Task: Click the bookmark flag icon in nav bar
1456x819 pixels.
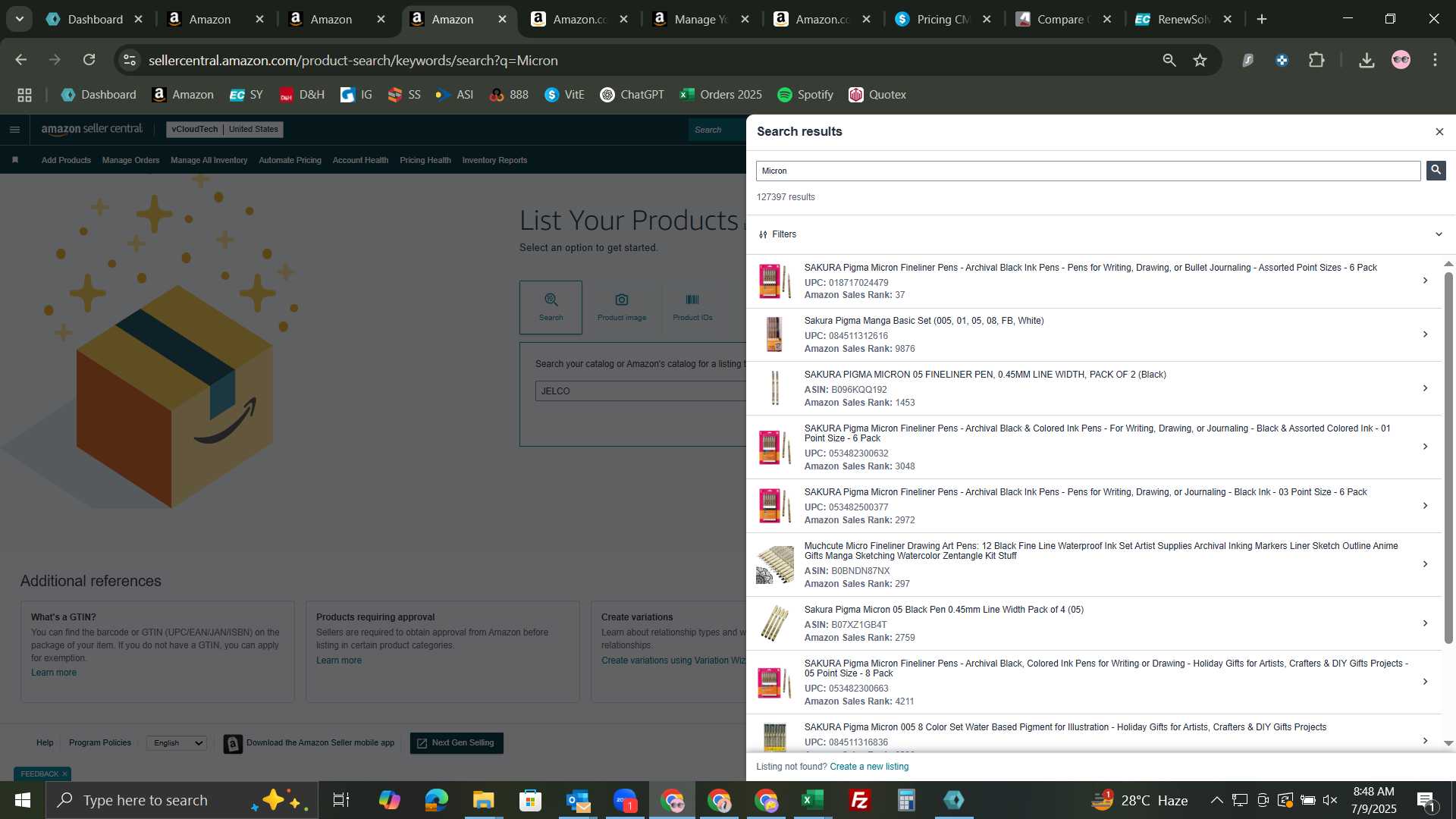Action: (15, 160)
